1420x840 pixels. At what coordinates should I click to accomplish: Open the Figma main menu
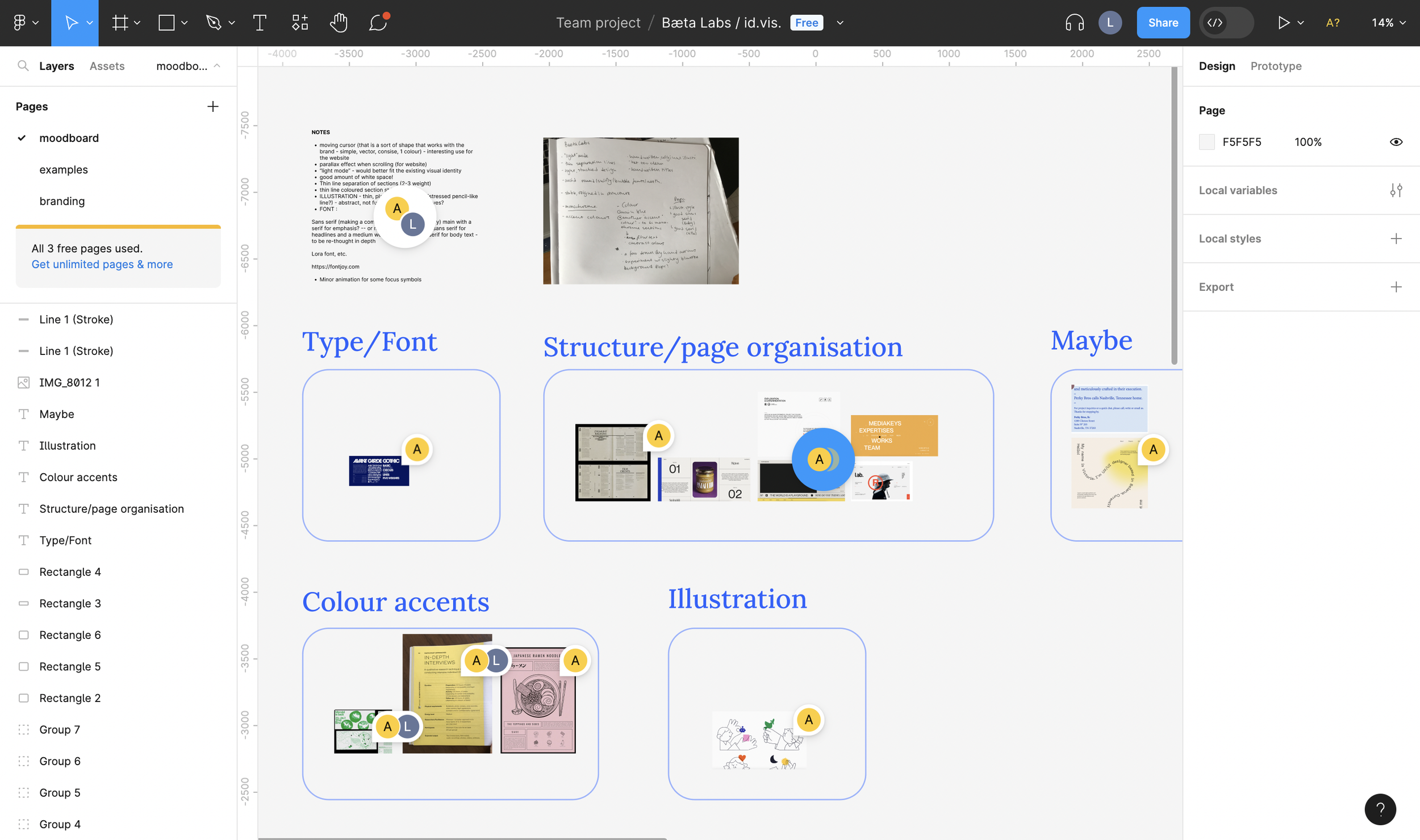(20, 23)
